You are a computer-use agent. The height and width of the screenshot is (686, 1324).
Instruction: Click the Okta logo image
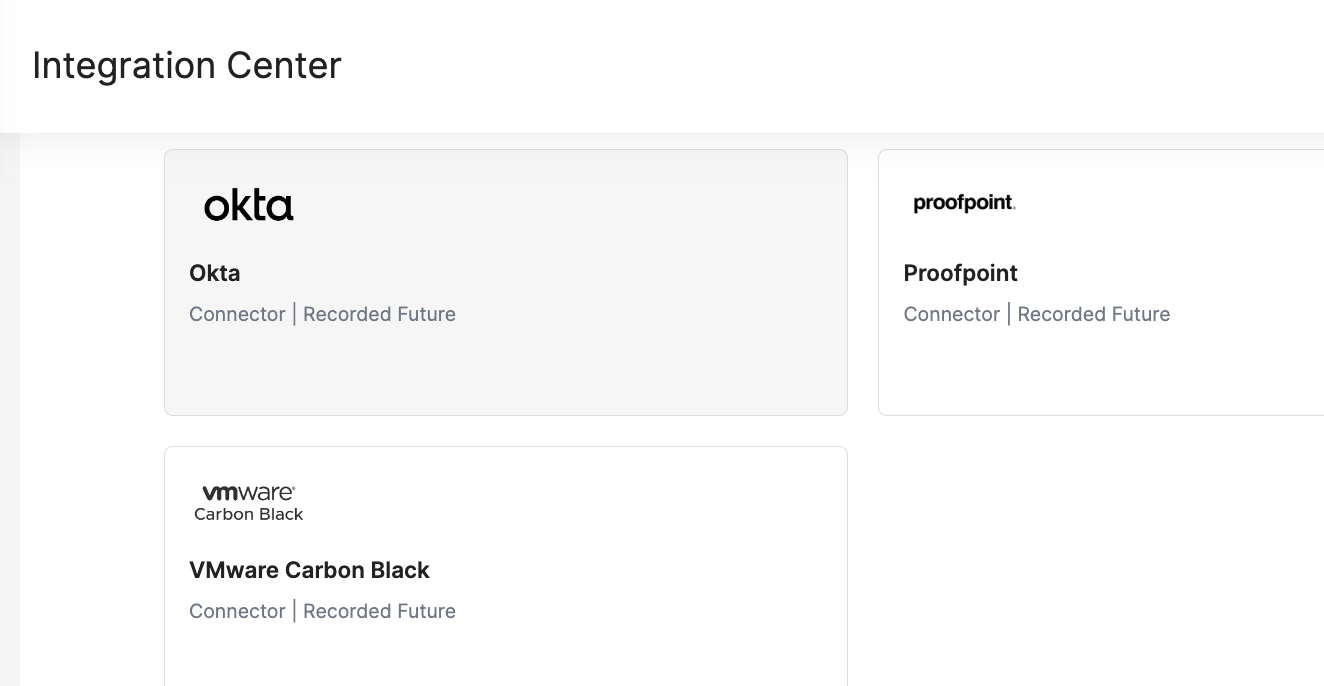(x=248, y=206)
